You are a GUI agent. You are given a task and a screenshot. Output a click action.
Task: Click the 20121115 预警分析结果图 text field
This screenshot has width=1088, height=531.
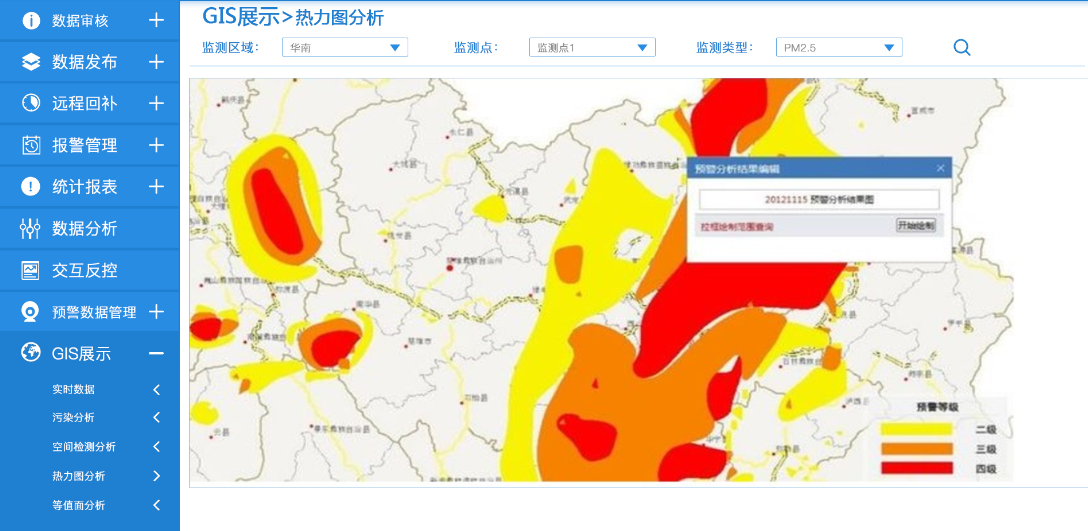[x=819, y=200]
